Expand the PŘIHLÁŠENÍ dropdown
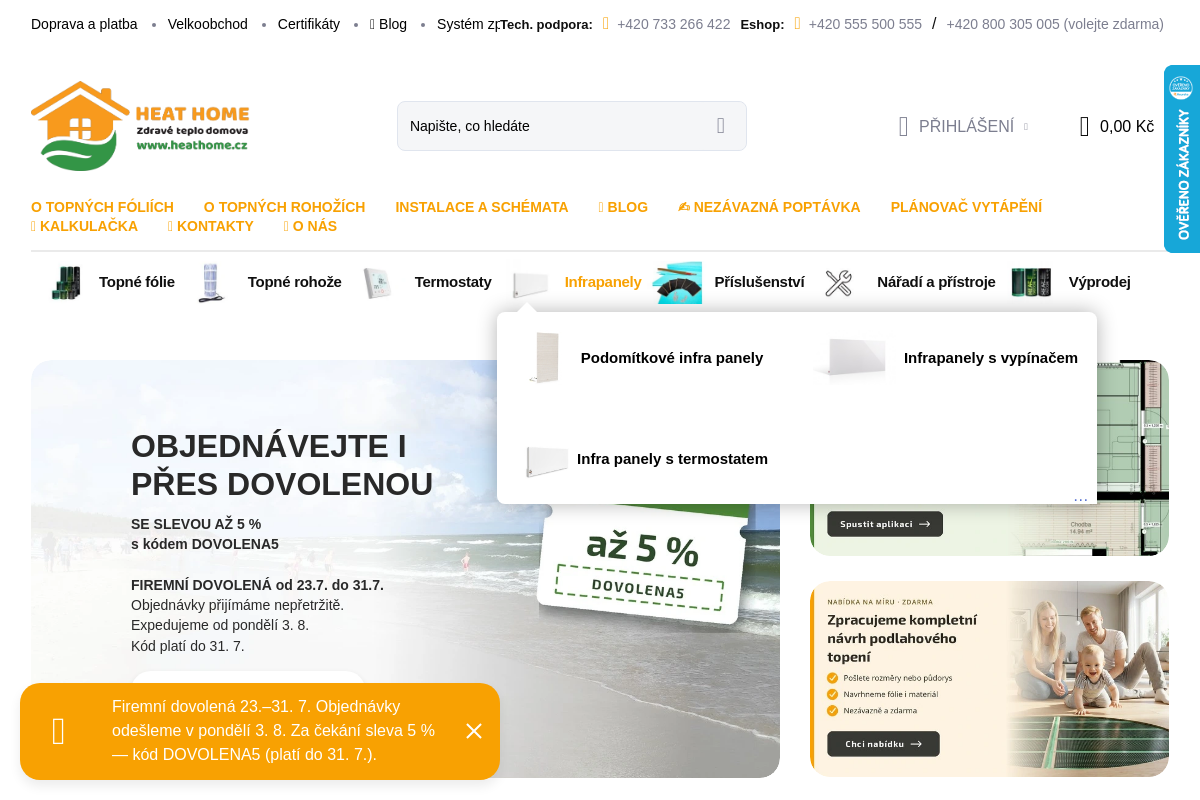 tap(966, 126)
